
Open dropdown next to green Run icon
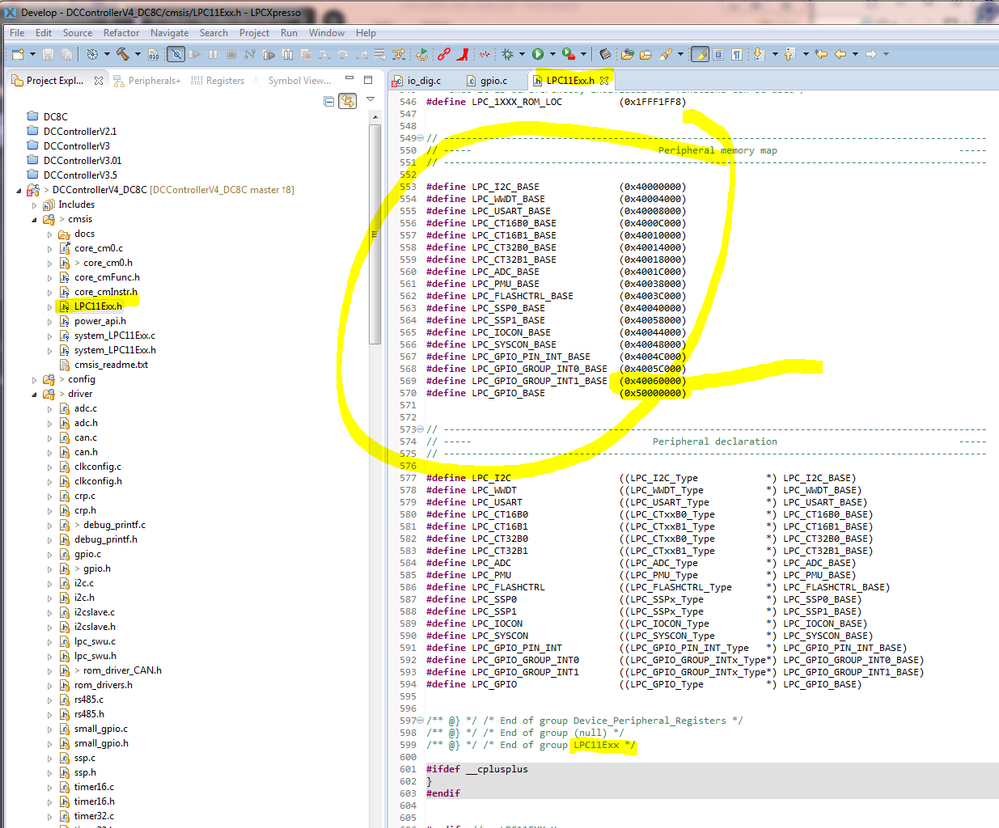tap(552, 54)
